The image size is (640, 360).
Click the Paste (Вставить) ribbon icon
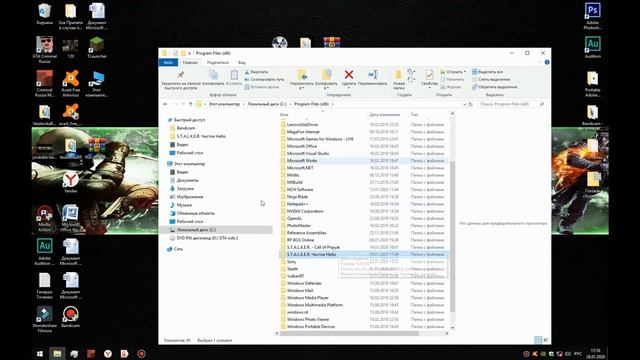[234, 75]
